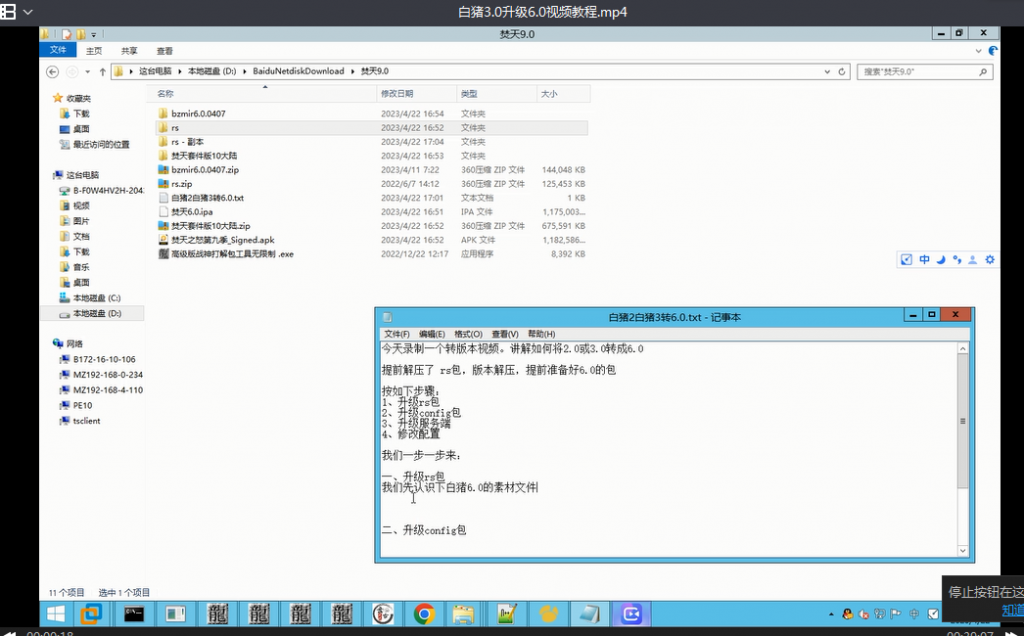Refresh the Explorer address bar
1024x636 pixels.
pos(842,72)
